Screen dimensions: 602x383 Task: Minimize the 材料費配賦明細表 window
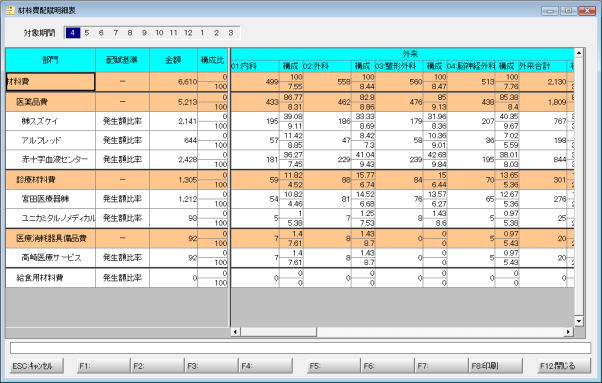(549, 11)
